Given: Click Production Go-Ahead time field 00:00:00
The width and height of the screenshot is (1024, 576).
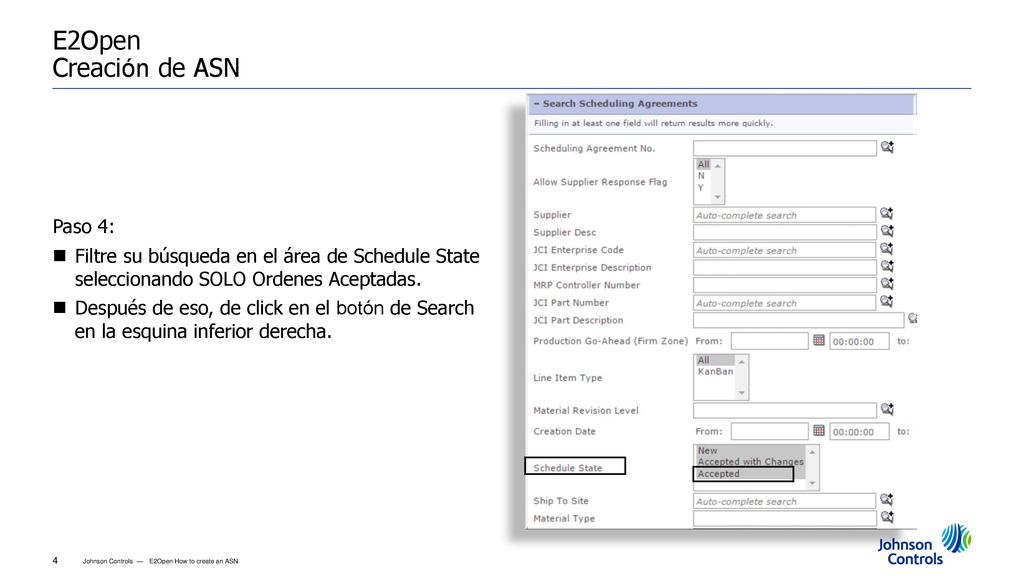Looking at the screenshot, I should (x=859, y=341).
